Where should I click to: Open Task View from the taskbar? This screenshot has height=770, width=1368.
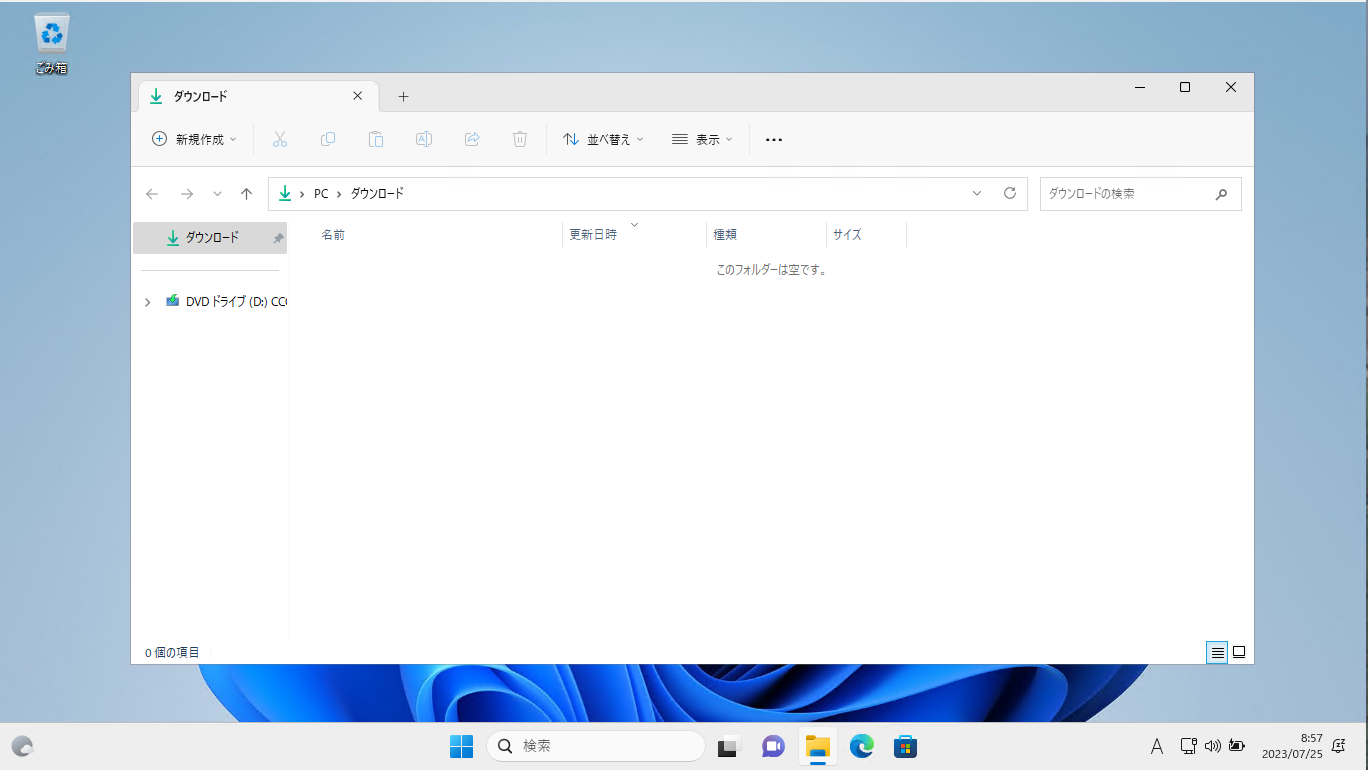click(x=728, y=746)
